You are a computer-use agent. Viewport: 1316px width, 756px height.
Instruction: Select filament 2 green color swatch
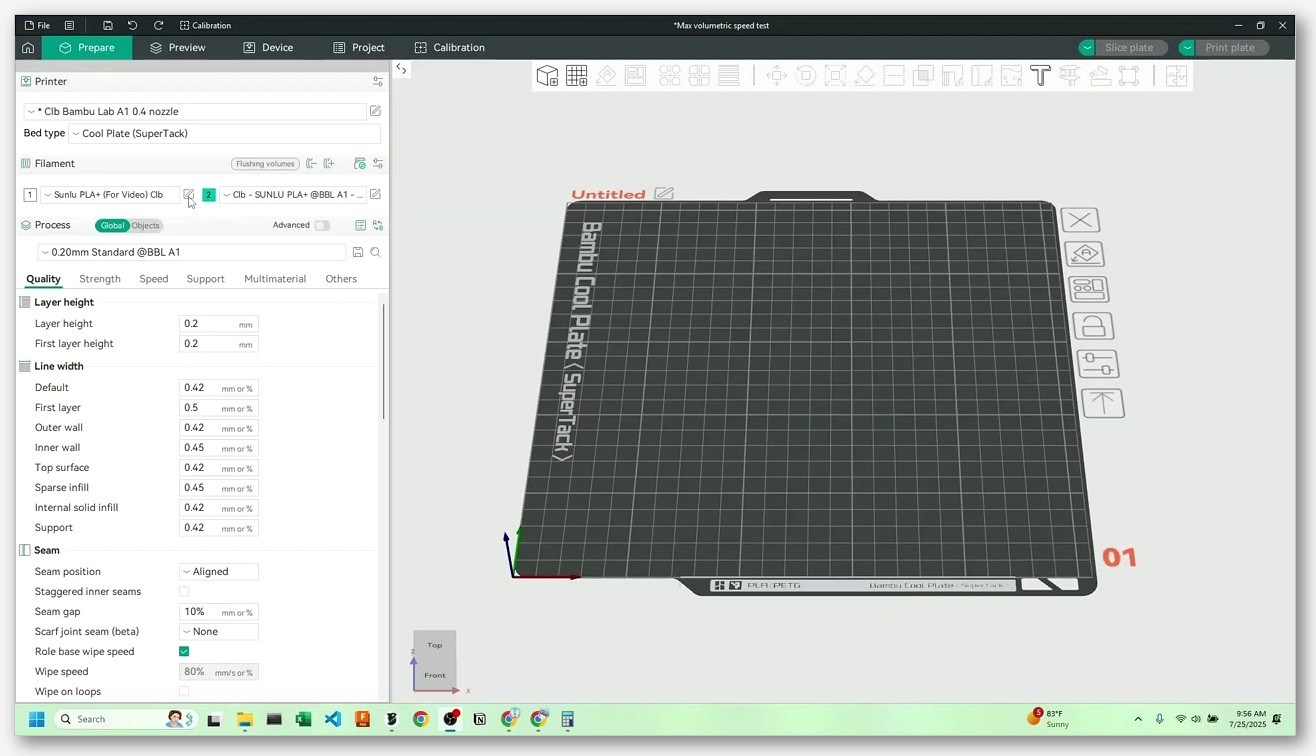coord(208,195)
